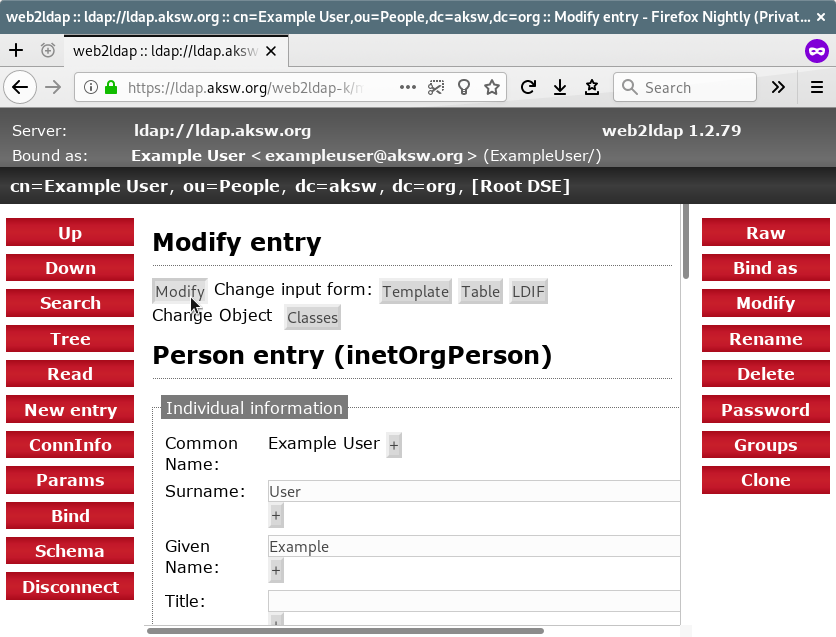Click the lightbulb icon in the address bar
Image resolution: width=836 pixels, height=637 pixels.
pyautogui.click(x=464, y=87)
